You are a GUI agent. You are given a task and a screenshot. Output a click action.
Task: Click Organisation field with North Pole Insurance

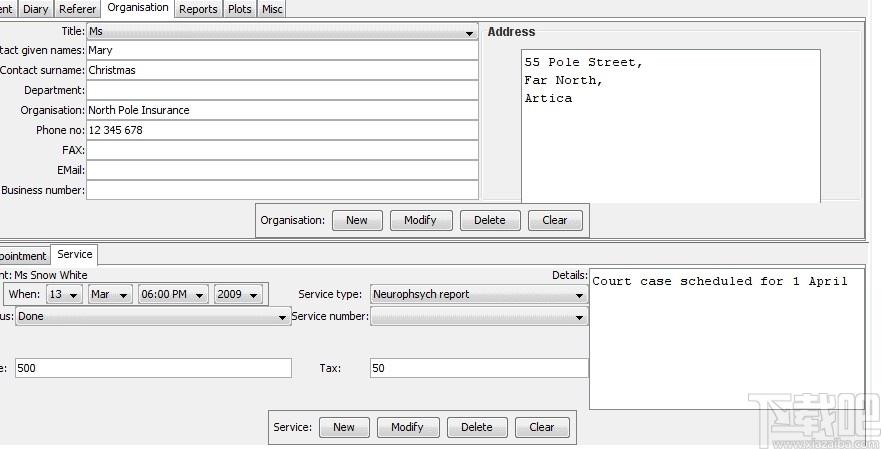282,110
